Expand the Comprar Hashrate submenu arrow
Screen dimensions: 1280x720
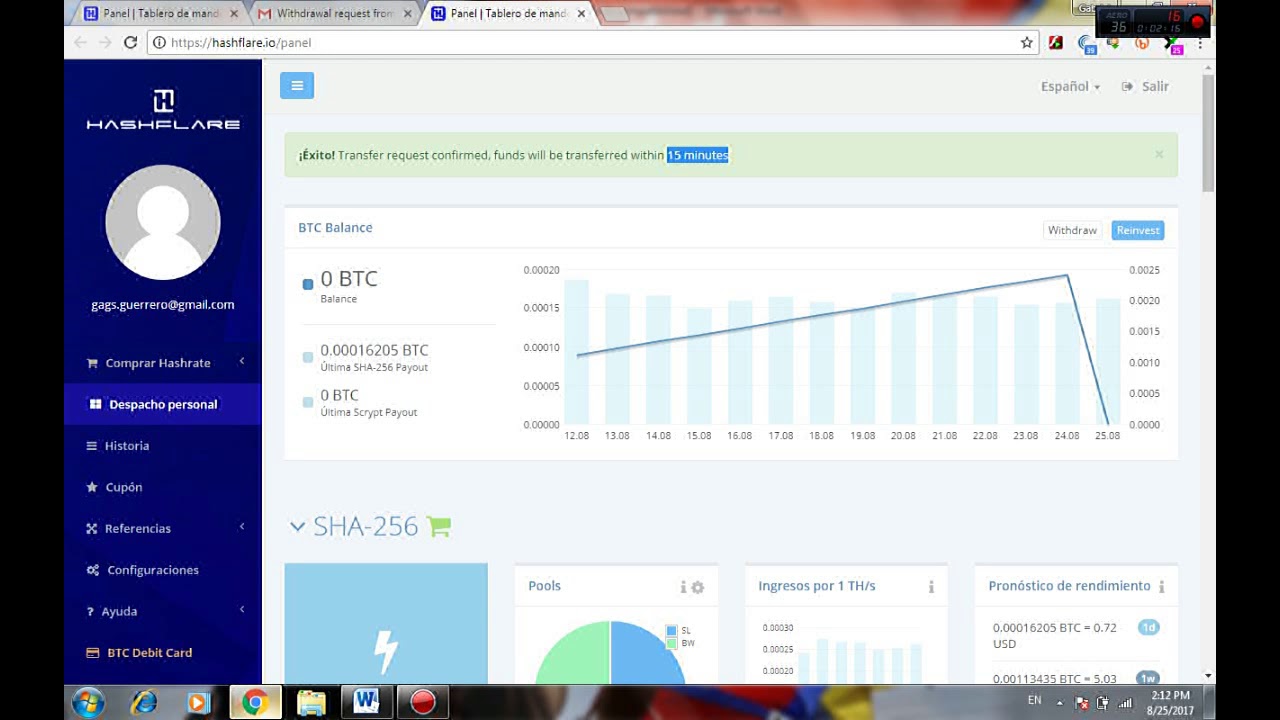tap(242, 361)
